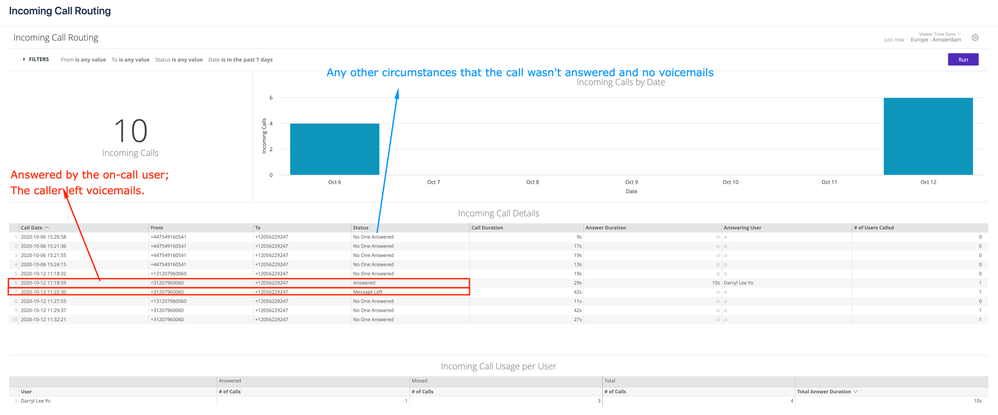Sort by the Answering User column header
Viewport: 998px width, 415px height.
tap(742, 227)
